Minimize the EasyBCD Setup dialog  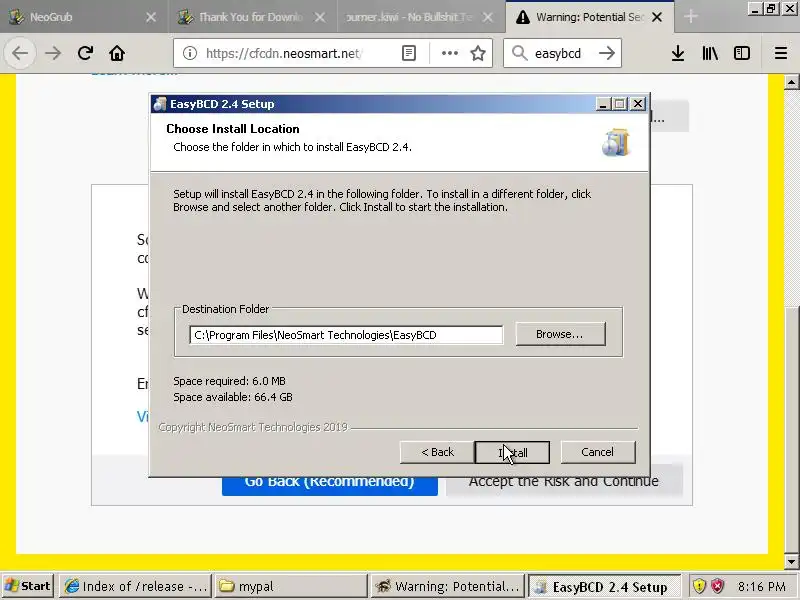[603, 104]
